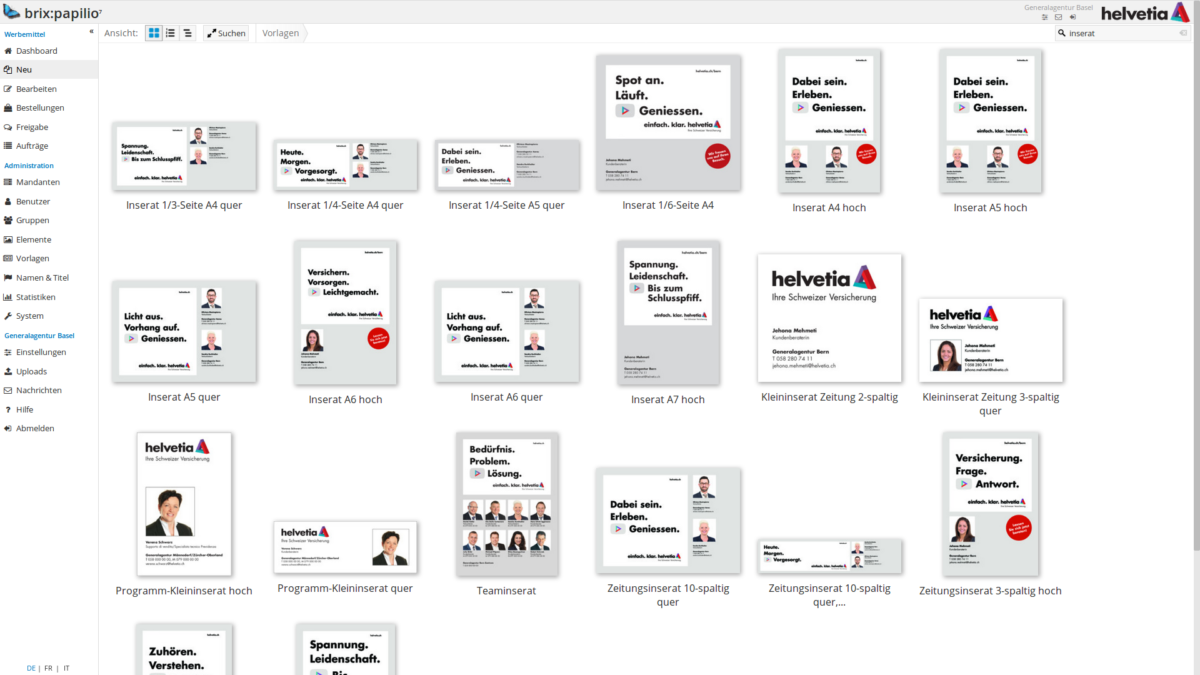Viewport: 1200px width, 675px height.
Task: Switch to list view layout
Action: [x=171, y=33]
